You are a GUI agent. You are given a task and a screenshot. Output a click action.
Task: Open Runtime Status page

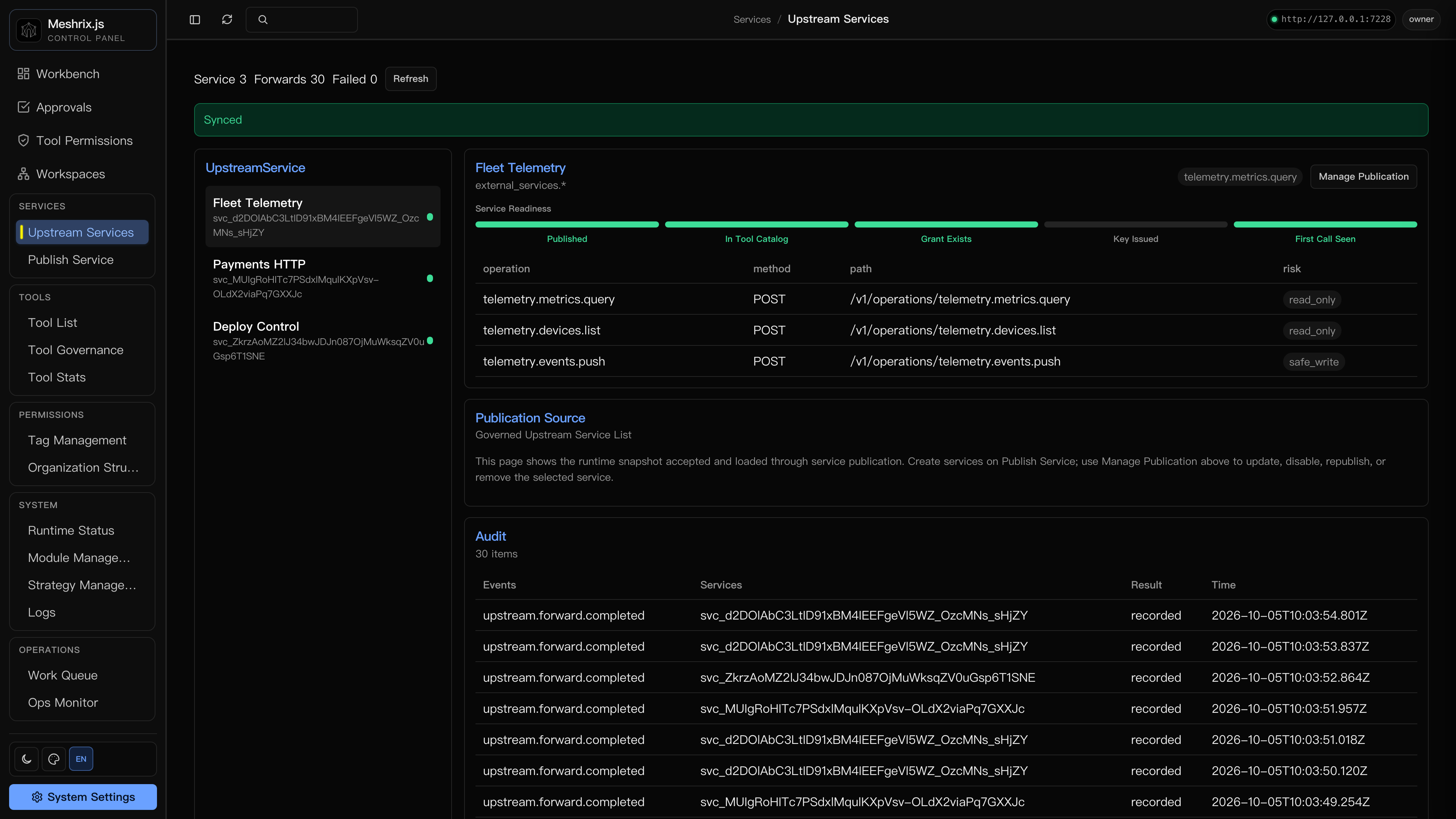[x=83, y=531]
